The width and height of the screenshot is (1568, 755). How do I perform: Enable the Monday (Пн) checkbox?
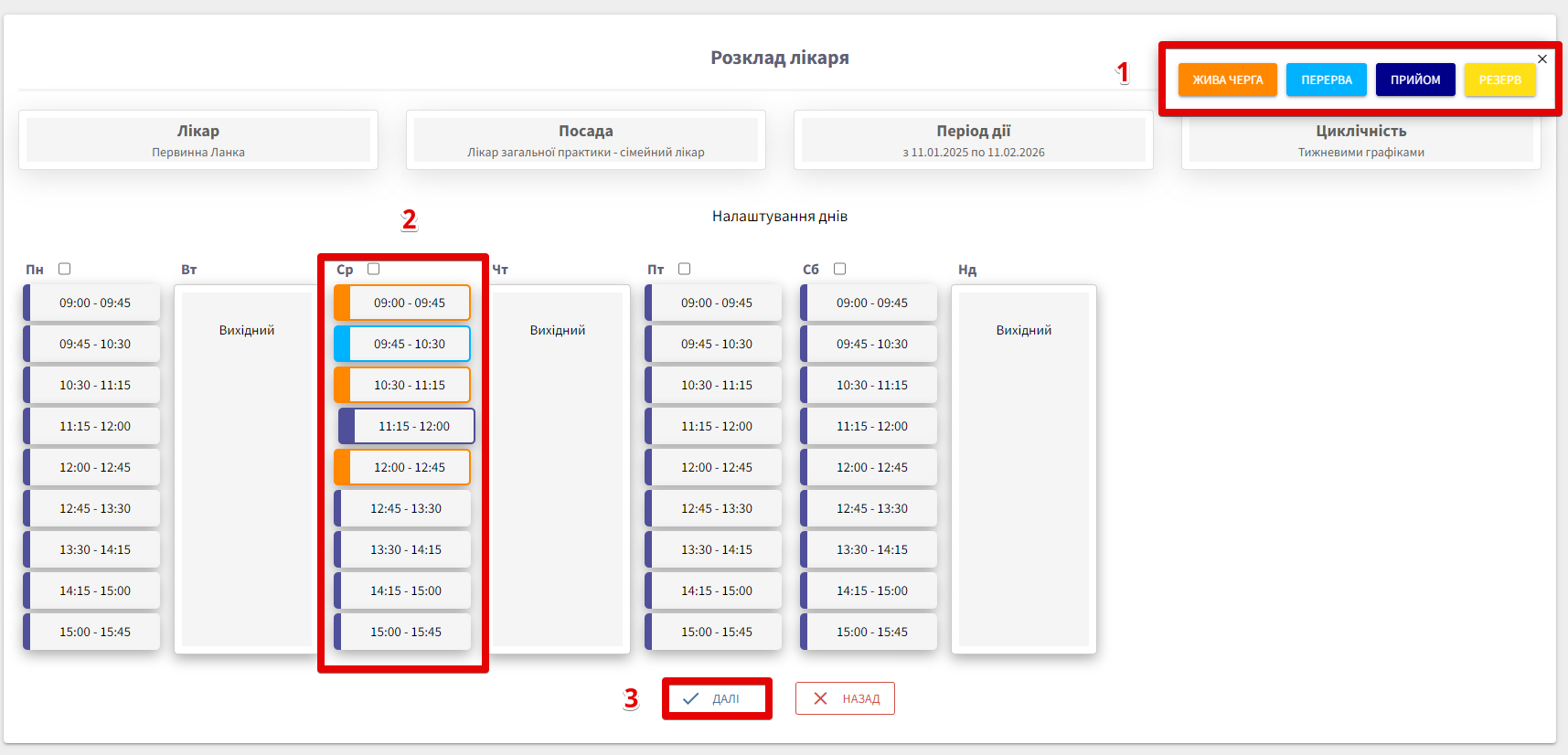(65, 269)
